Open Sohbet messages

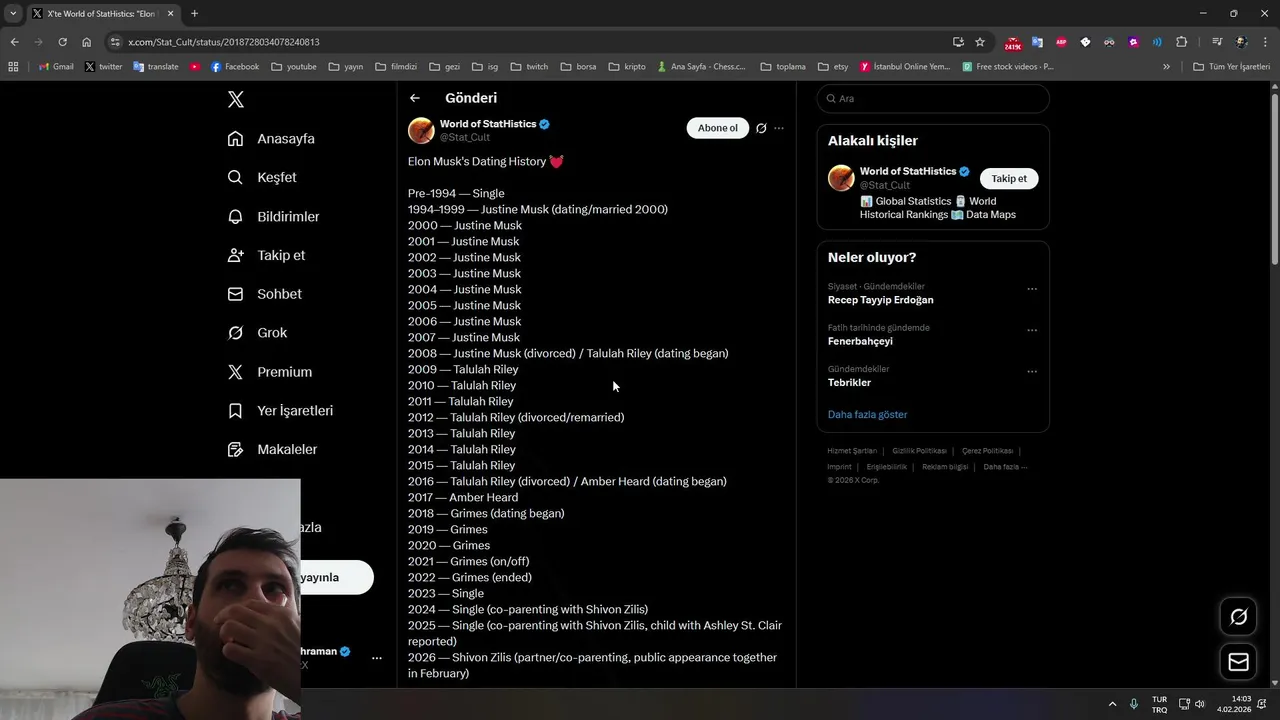[x=264, y=294]
